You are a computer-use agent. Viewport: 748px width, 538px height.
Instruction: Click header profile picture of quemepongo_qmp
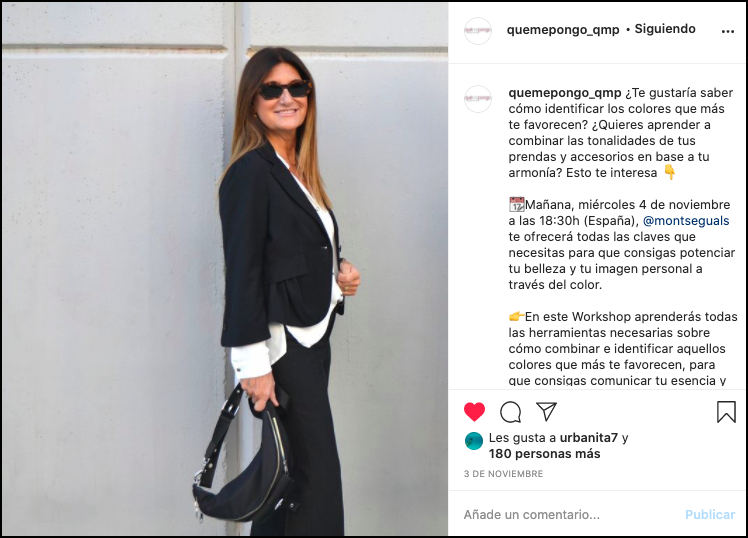(x=478, y=31)
